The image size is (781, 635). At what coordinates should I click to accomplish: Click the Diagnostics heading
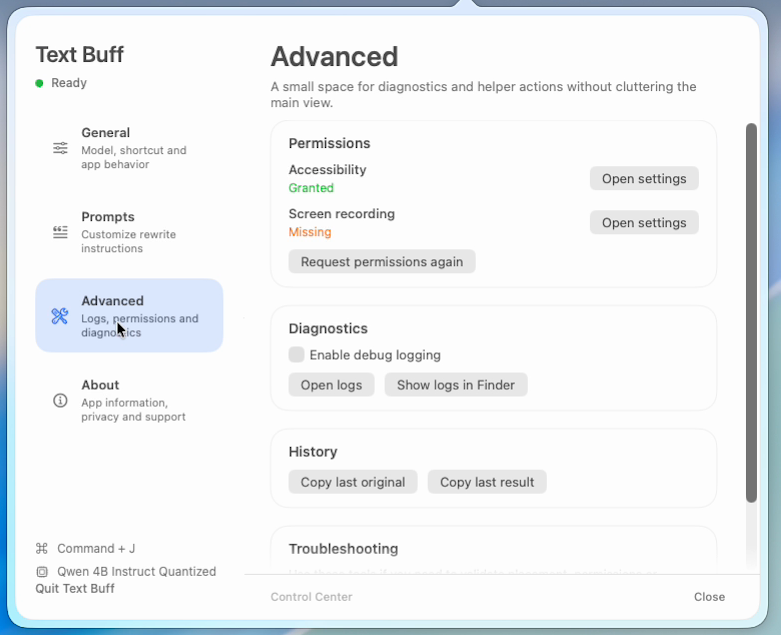pyautogui.click(x=328, y=329)
